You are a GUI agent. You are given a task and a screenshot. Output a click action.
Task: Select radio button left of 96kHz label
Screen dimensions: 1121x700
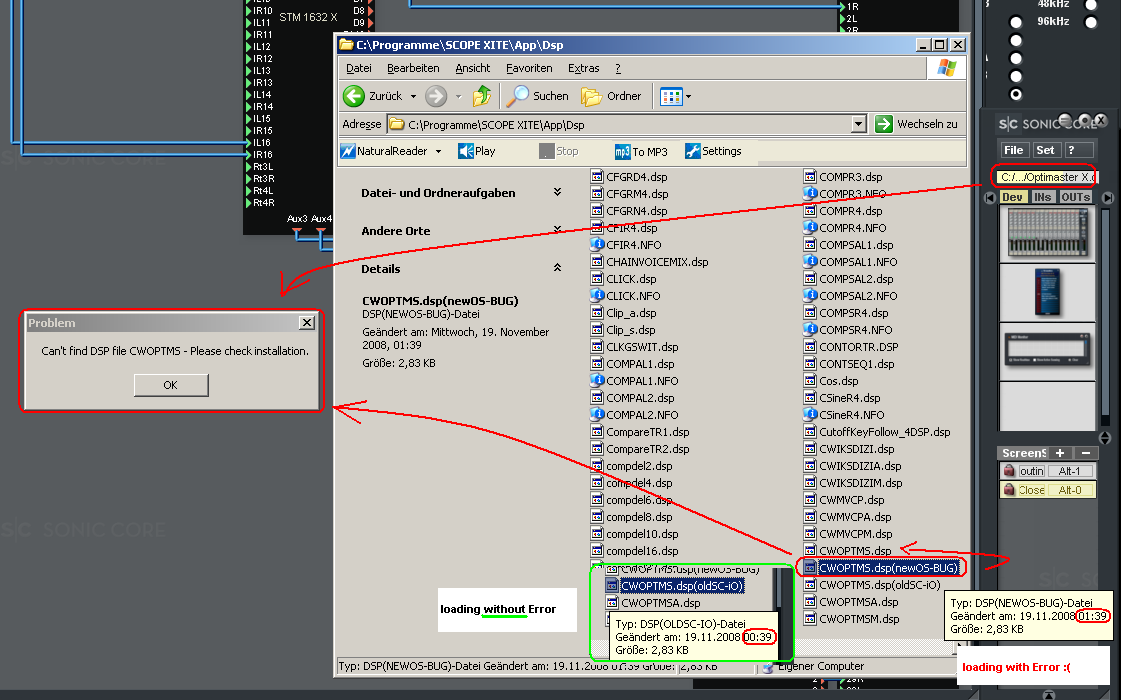1016,22
